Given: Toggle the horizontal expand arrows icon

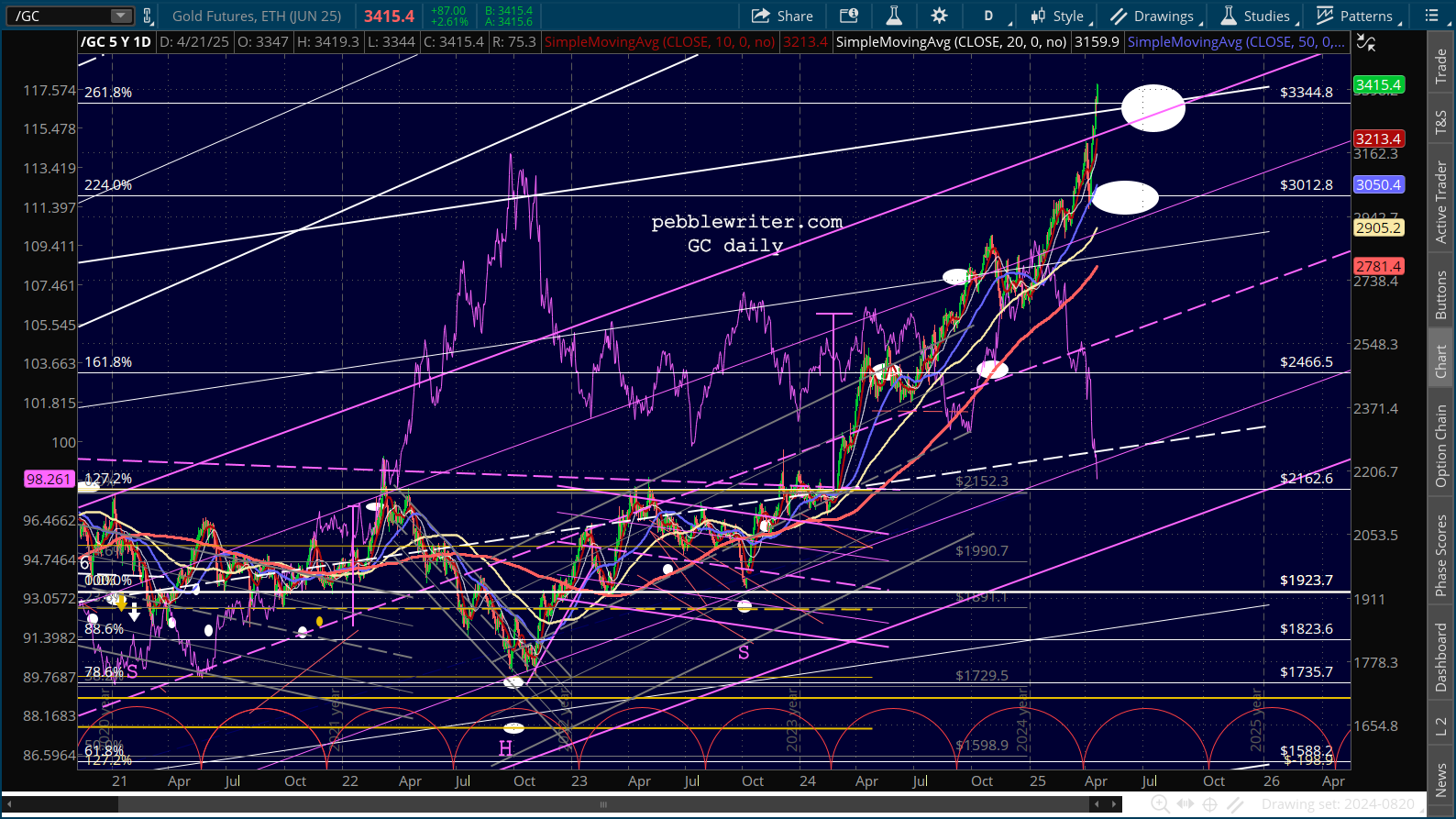Looking at the screenshot, I should point(1186,804).
